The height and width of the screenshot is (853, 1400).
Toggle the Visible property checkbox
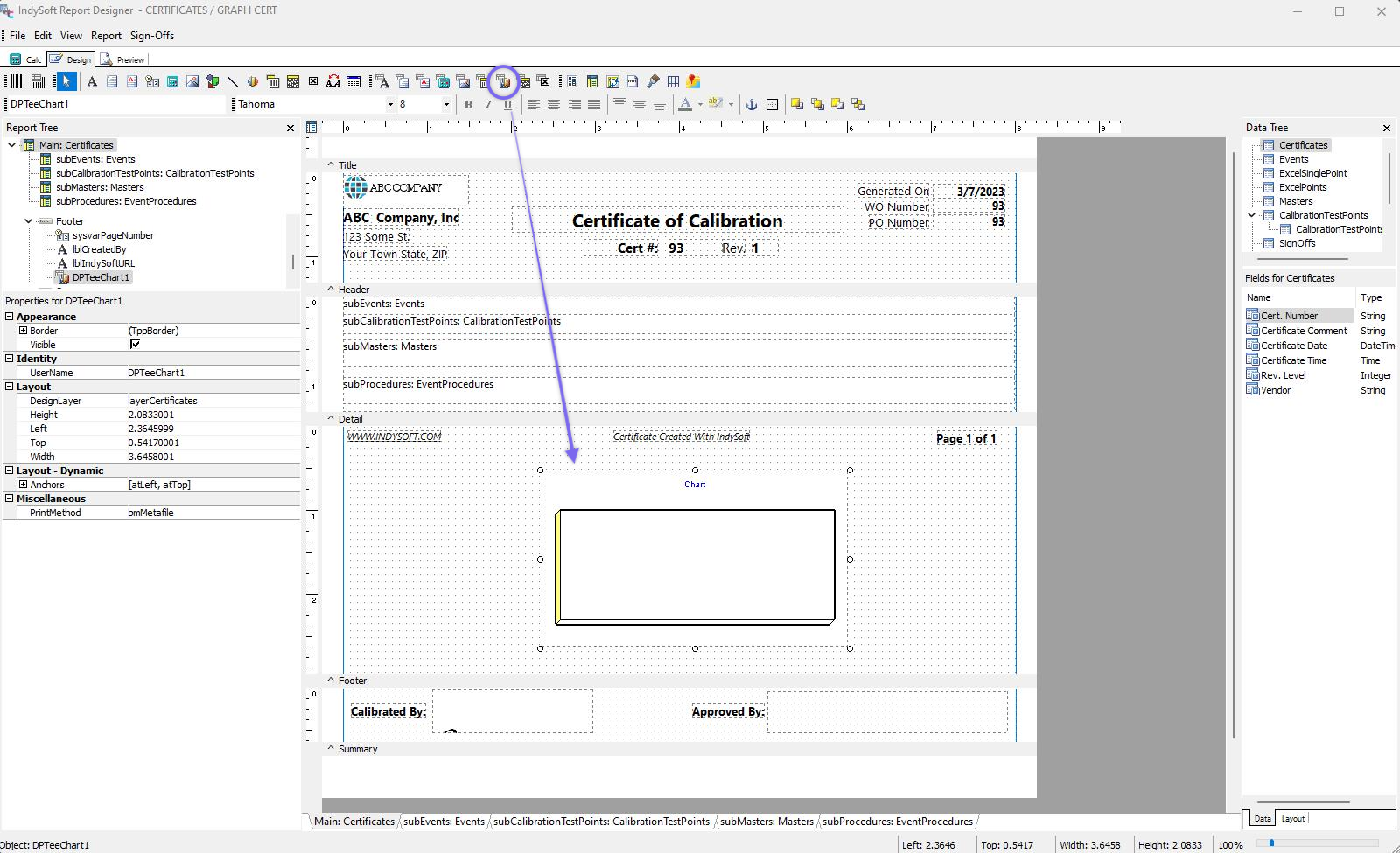point(135,345)
